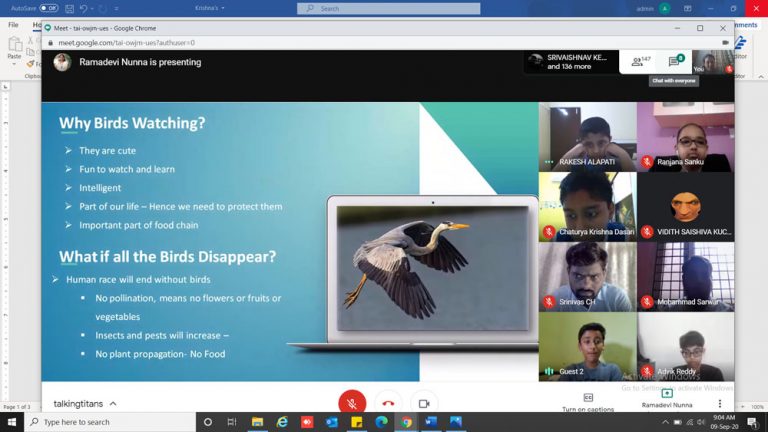This screenshot has width=768, height=432.
Task: Click the taskbar search box
Action: pyautogui.click(x=110, y=423)
